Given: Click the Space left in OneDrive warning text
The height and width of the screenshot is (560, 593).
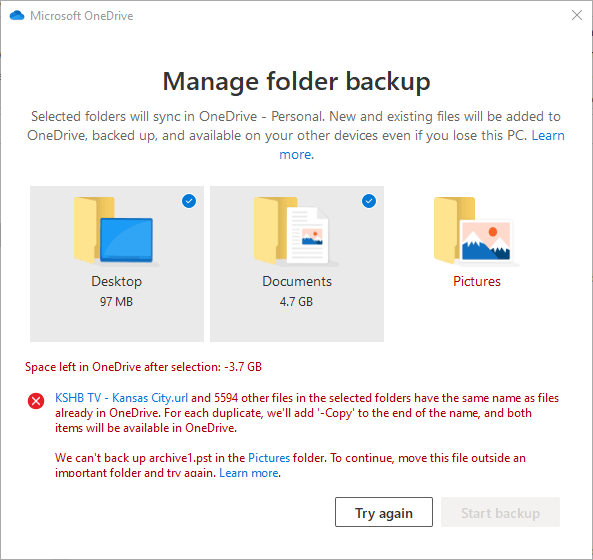Looking at the screenshot, I should point(143,367).
